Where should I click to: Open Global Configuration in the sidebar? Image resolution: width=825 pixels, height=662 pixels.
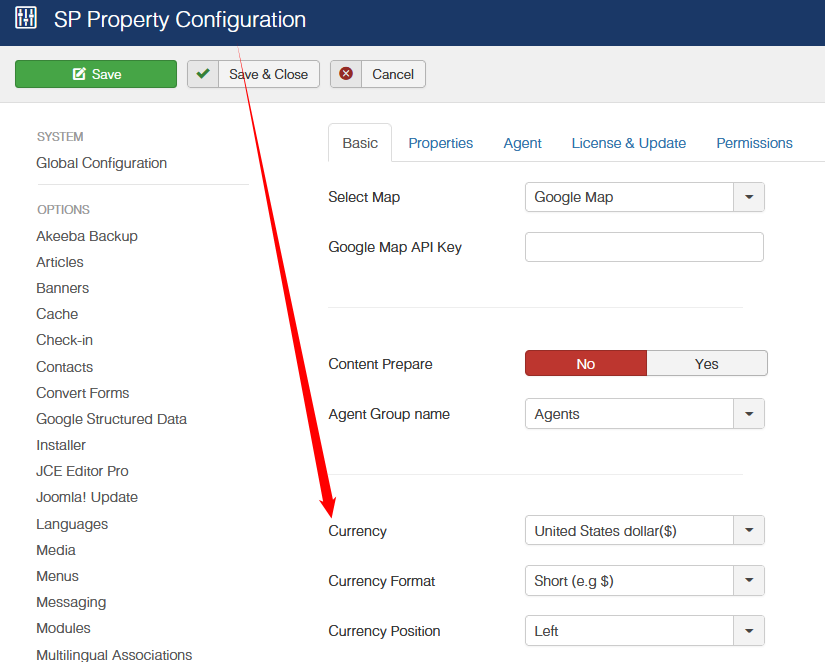(x=101, y=163)
